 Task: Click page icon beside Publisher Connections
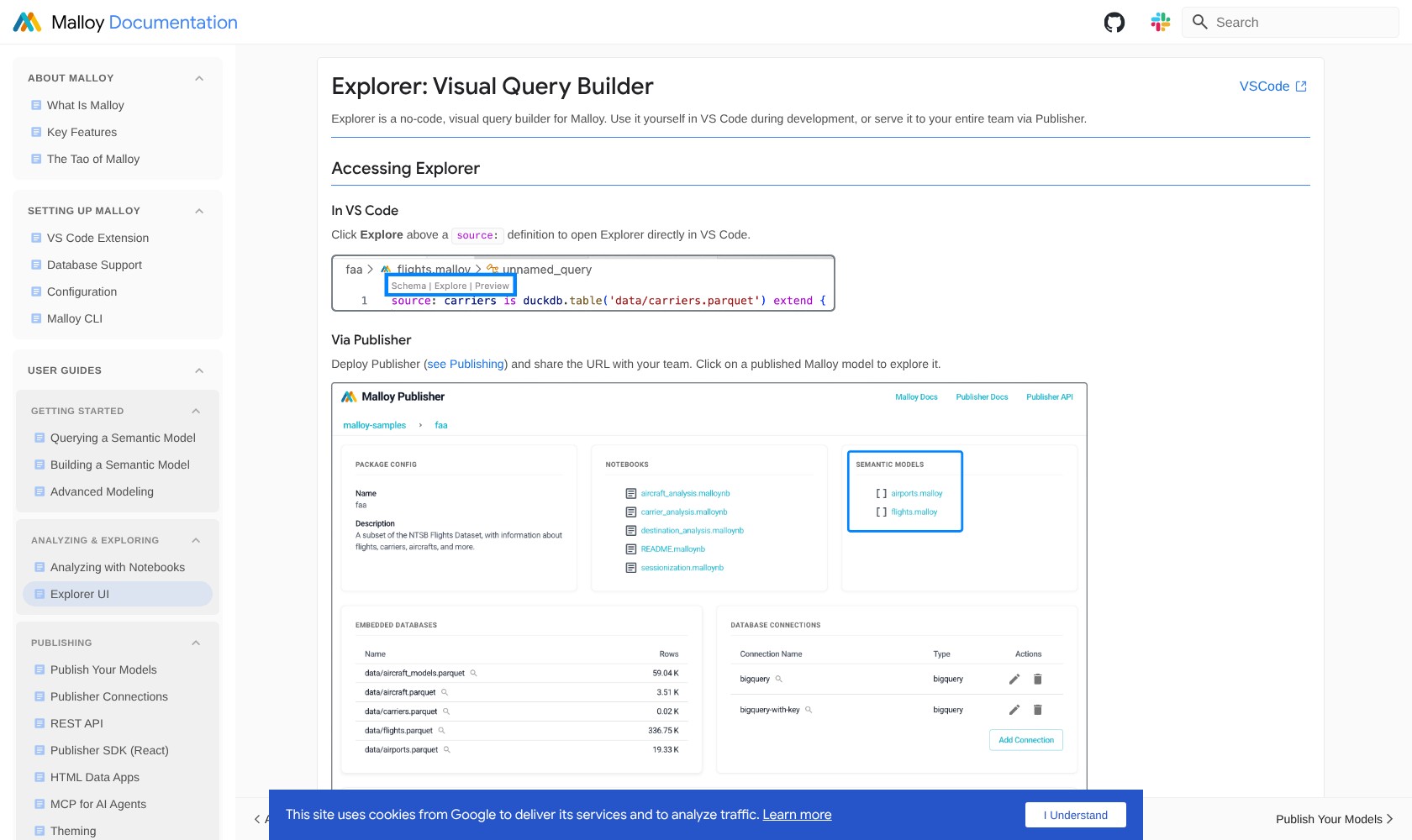40,696
